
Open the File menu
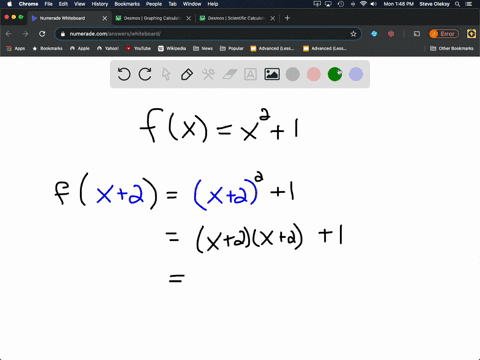(49, 4)
